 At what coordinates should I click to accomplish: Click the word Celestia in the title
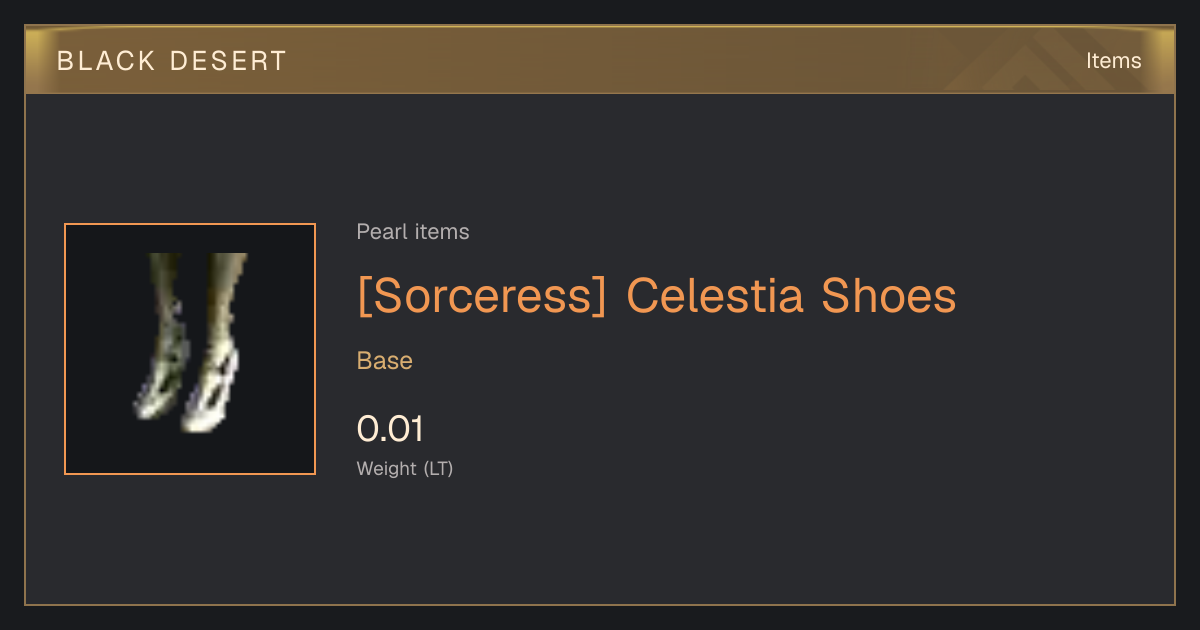pyautogui.click(x=715, y=297)
